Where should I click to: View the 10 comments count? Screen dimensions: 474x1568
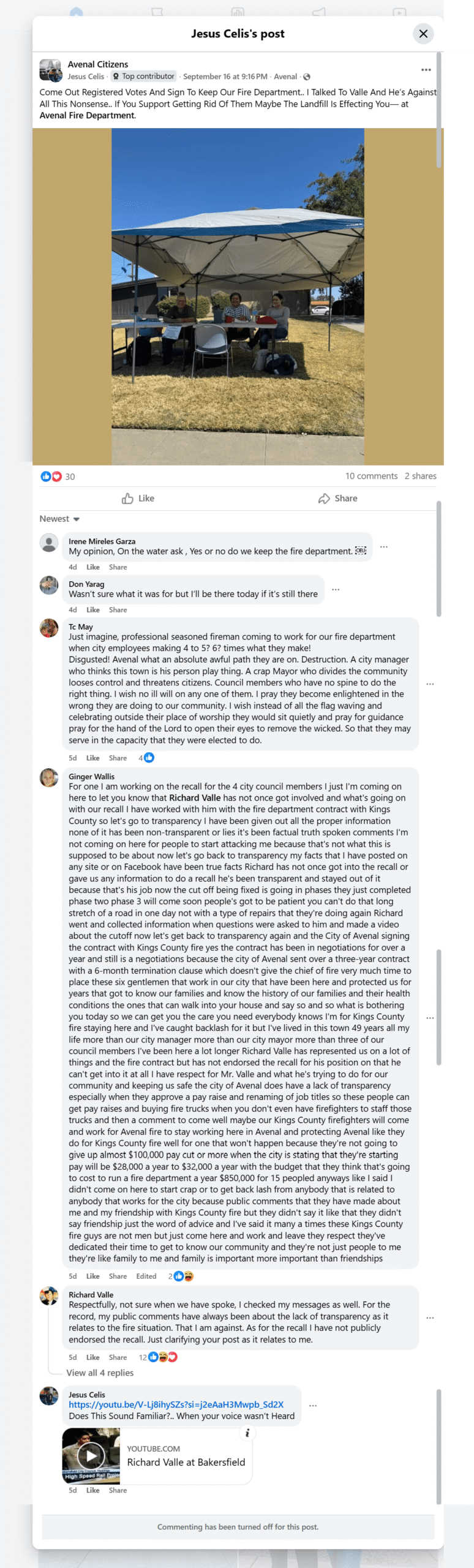[x=371, y=476]
